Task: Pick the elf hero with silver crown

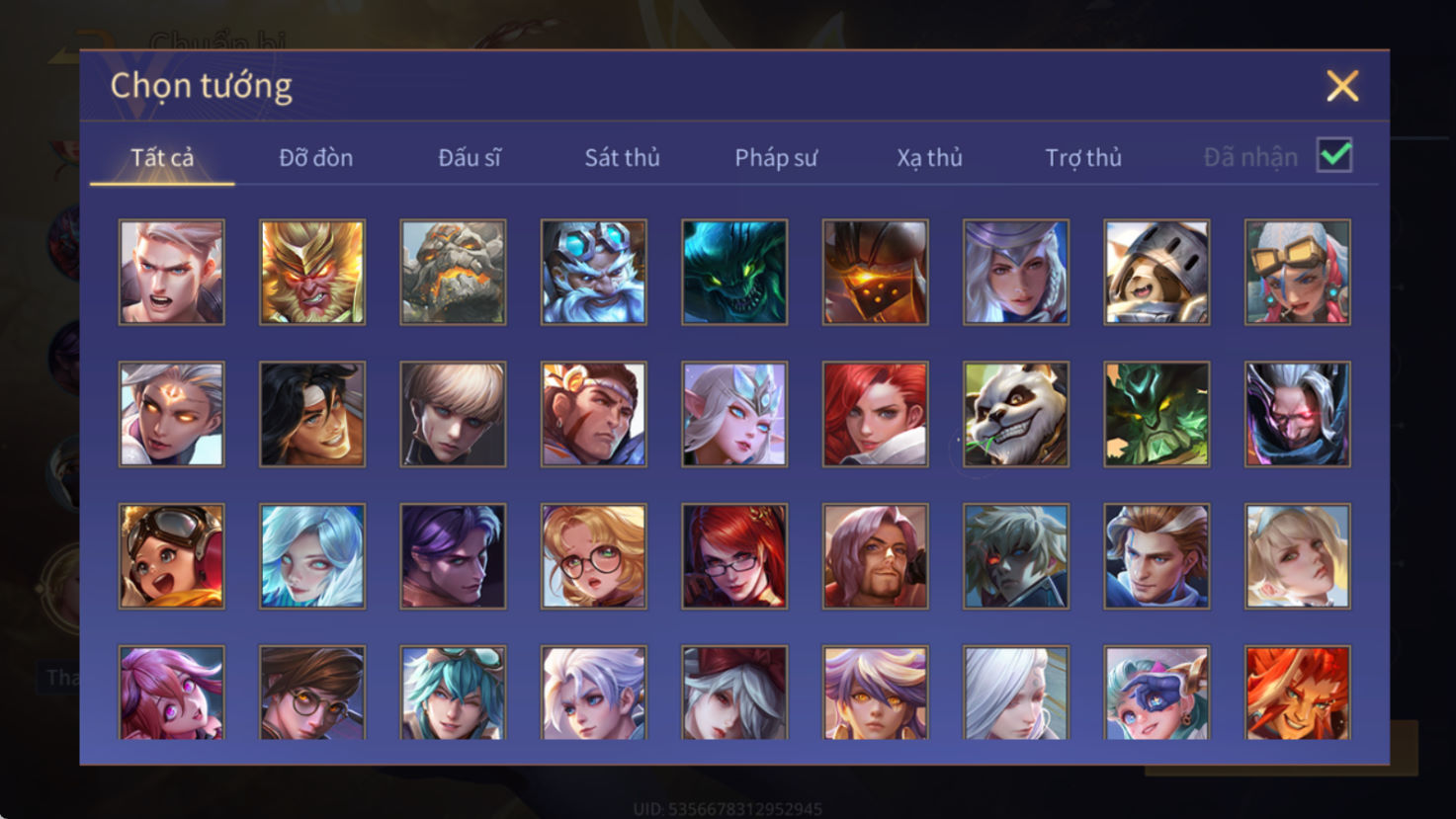Action: coord(734,414)
